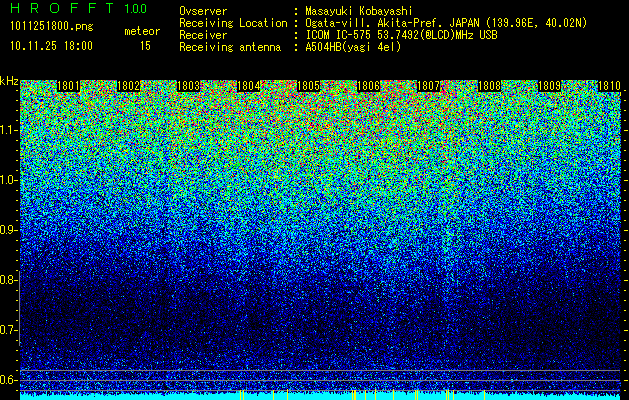
Task: Click the Ovserver label
Action: [x=203, y=11]
